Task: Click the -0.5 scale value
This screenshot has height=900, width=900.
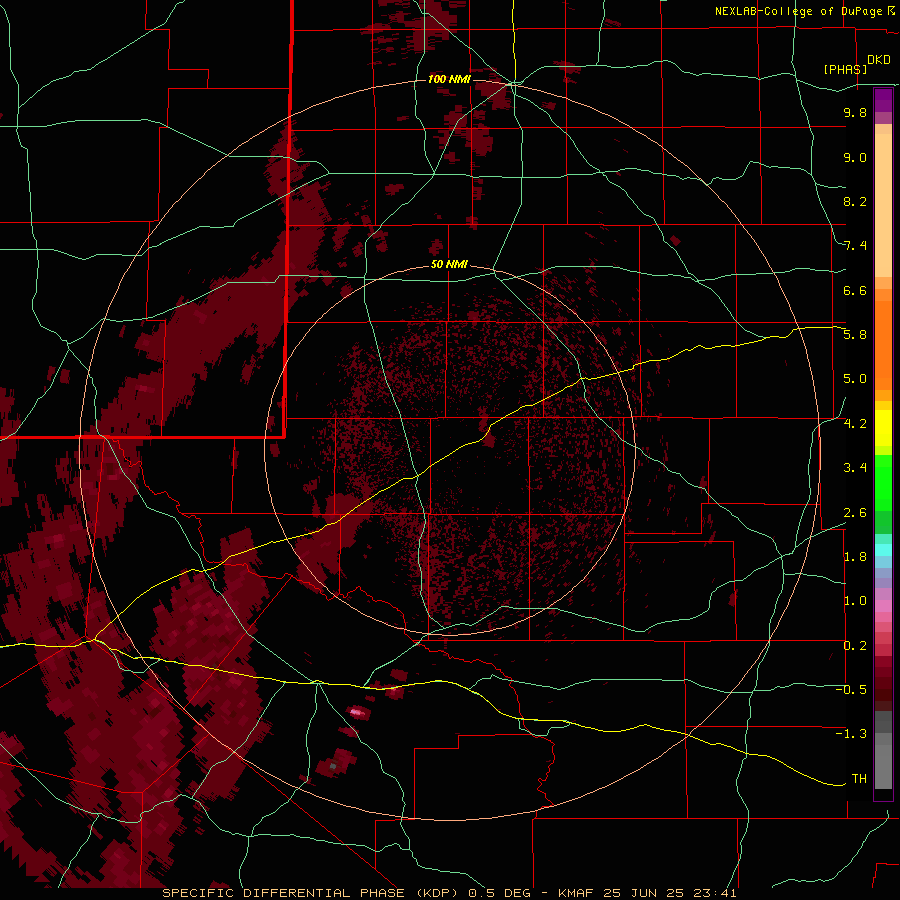Action: point(851,690)
